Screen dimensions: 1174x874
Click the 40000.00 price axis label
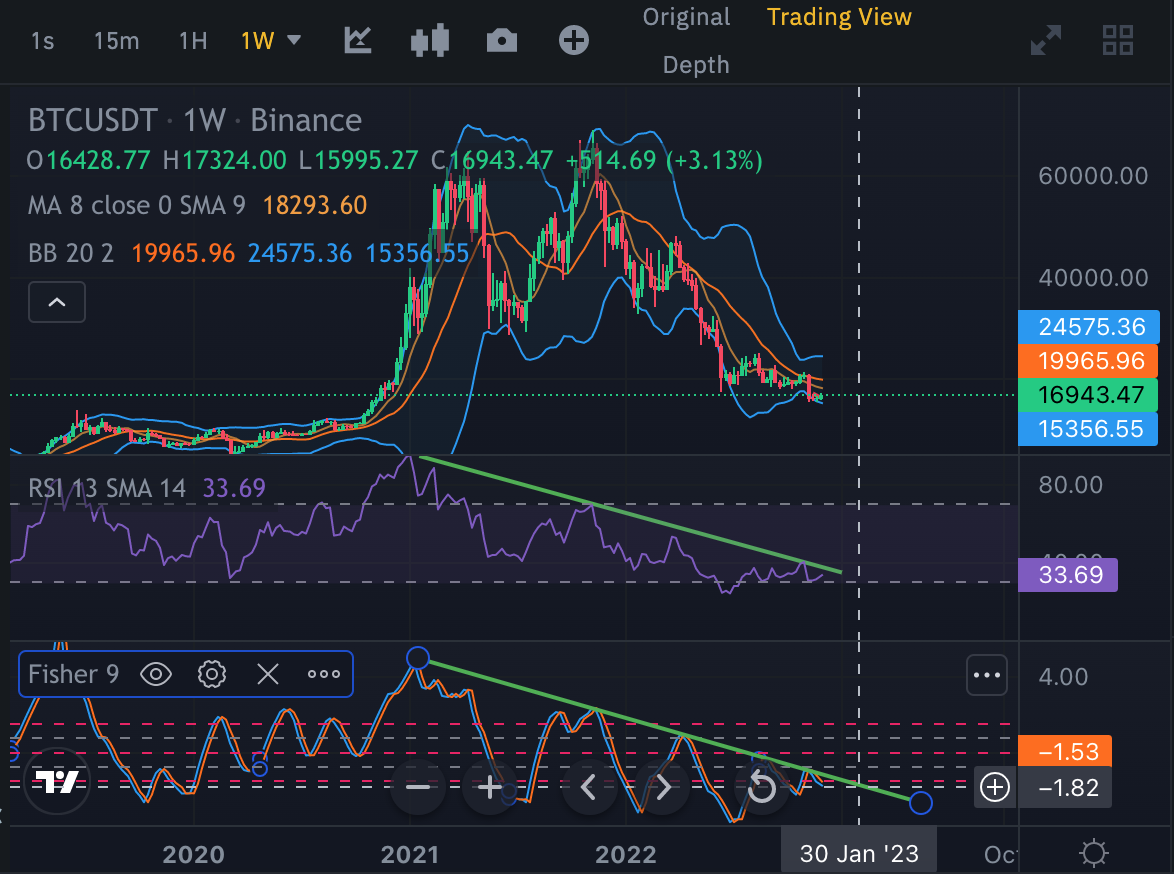tap(1093, 278)
